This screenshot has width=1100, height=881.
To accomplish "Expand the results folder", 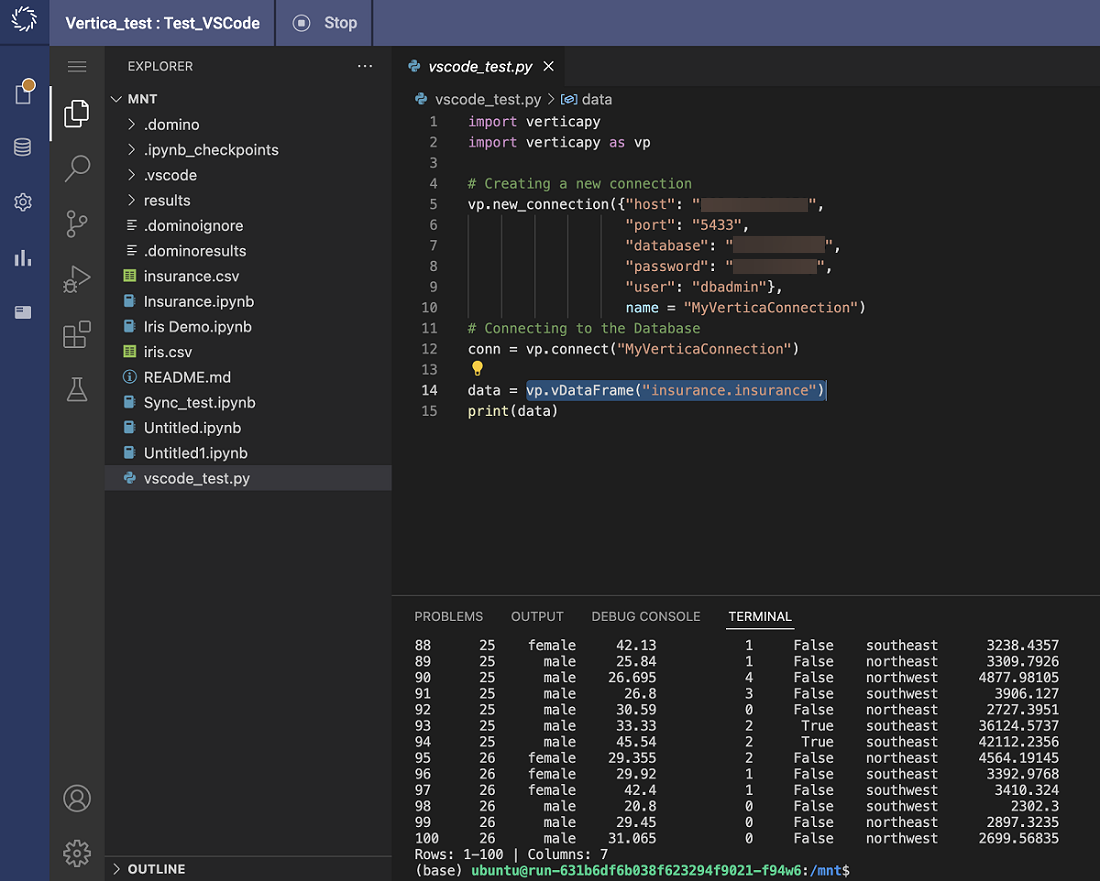I will click(167, 200).
